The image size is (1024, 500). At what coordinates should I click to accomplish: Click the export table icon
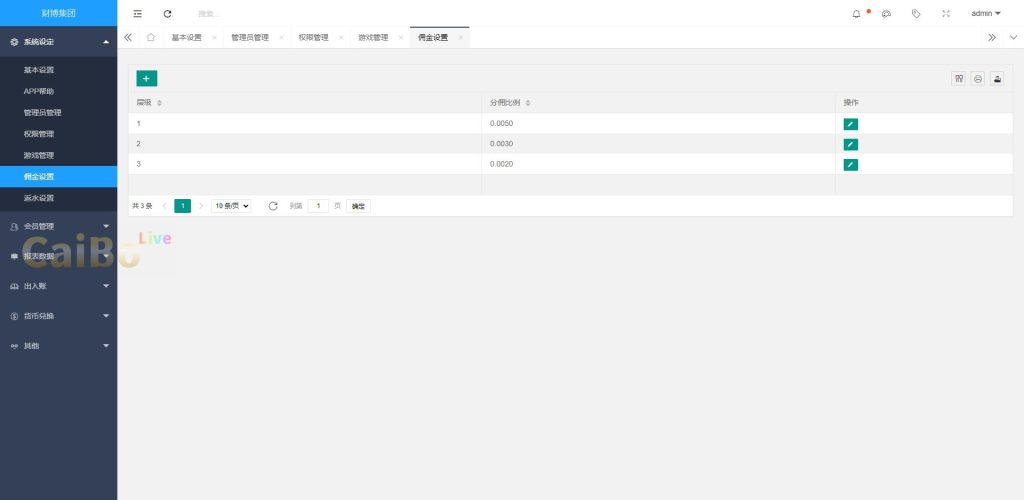(997, 79)
